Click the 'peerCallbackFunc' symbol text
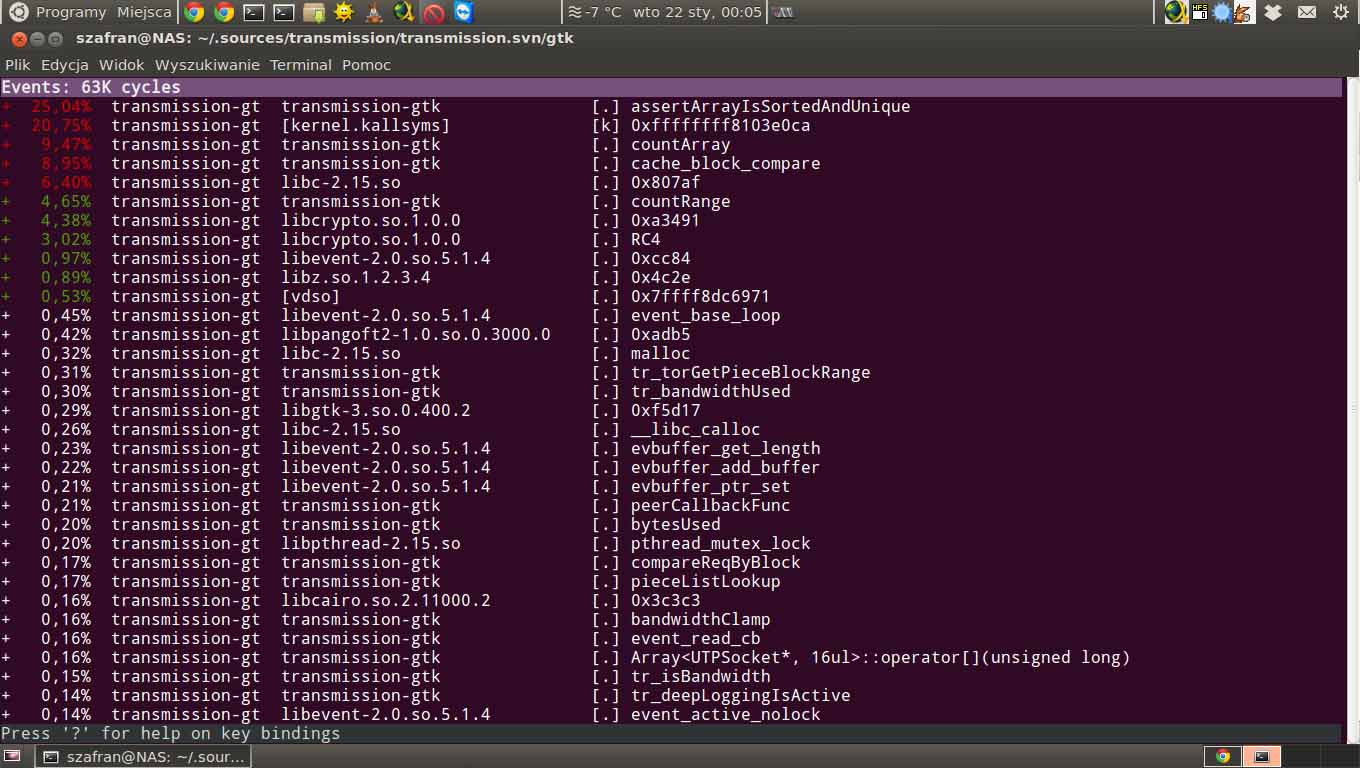Screen dimensions: 1360x768 tap(710, 505)
